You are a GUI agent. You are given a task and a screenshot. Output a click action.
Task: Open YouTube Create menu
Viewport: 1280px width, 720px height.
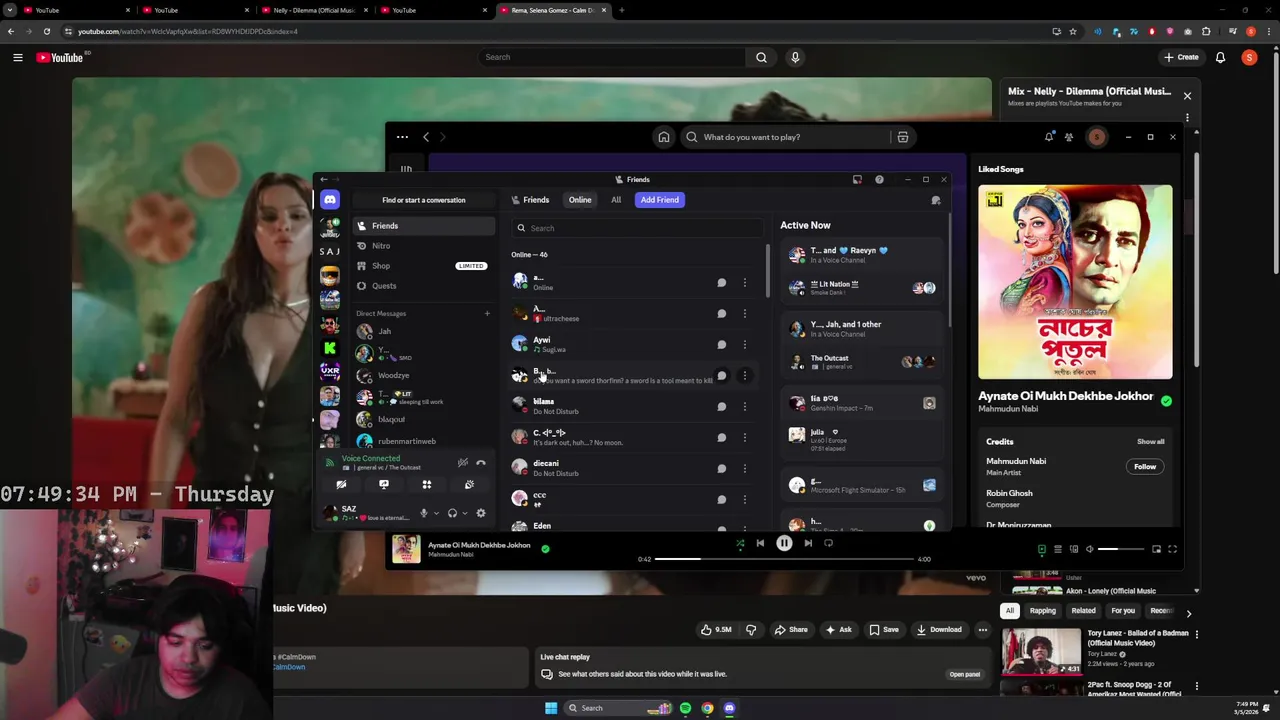[x=1181, y=57]
